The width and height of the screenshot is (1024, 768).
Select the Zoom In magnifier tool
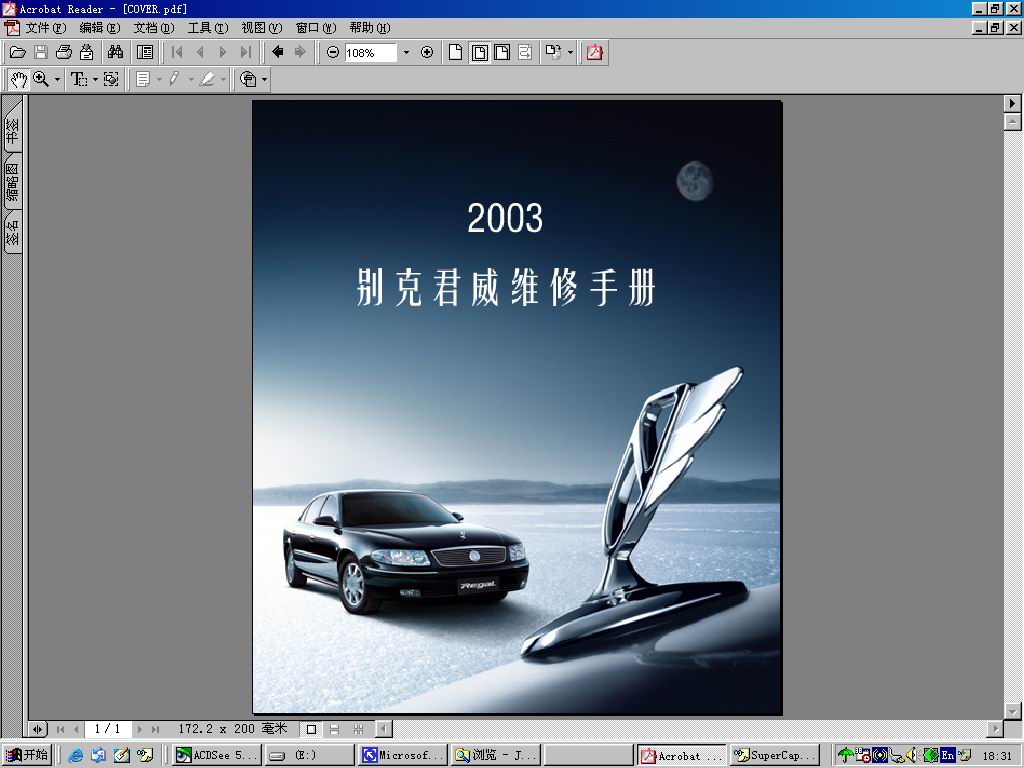40,80
